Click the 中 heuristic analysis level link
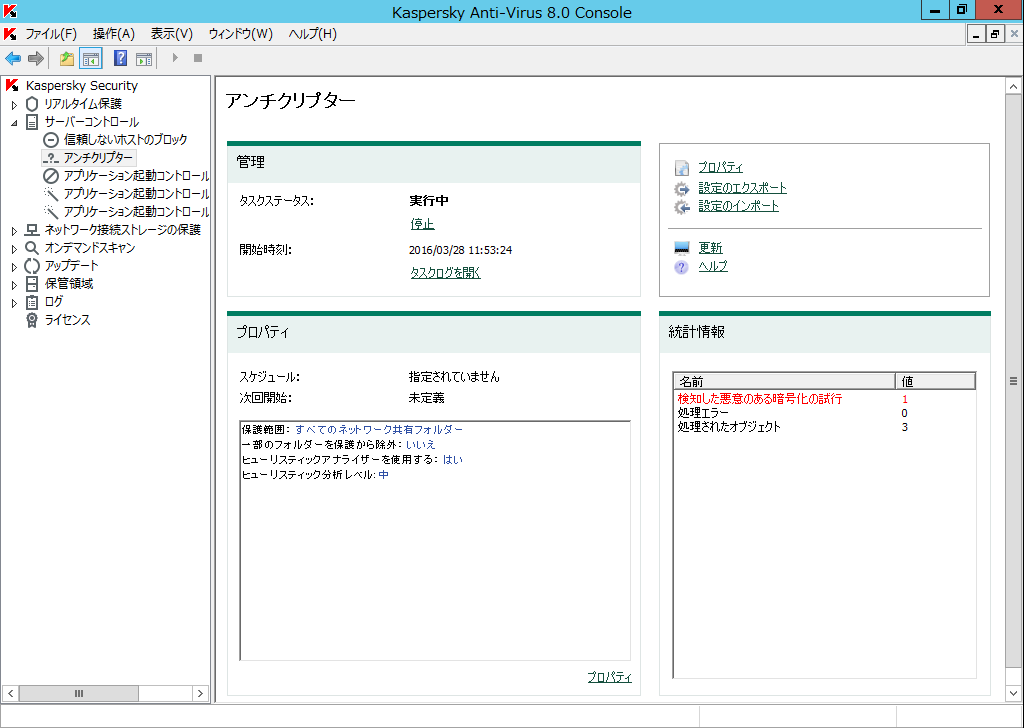This screenshot has width=1024, height=728. [x=383, y=475]
